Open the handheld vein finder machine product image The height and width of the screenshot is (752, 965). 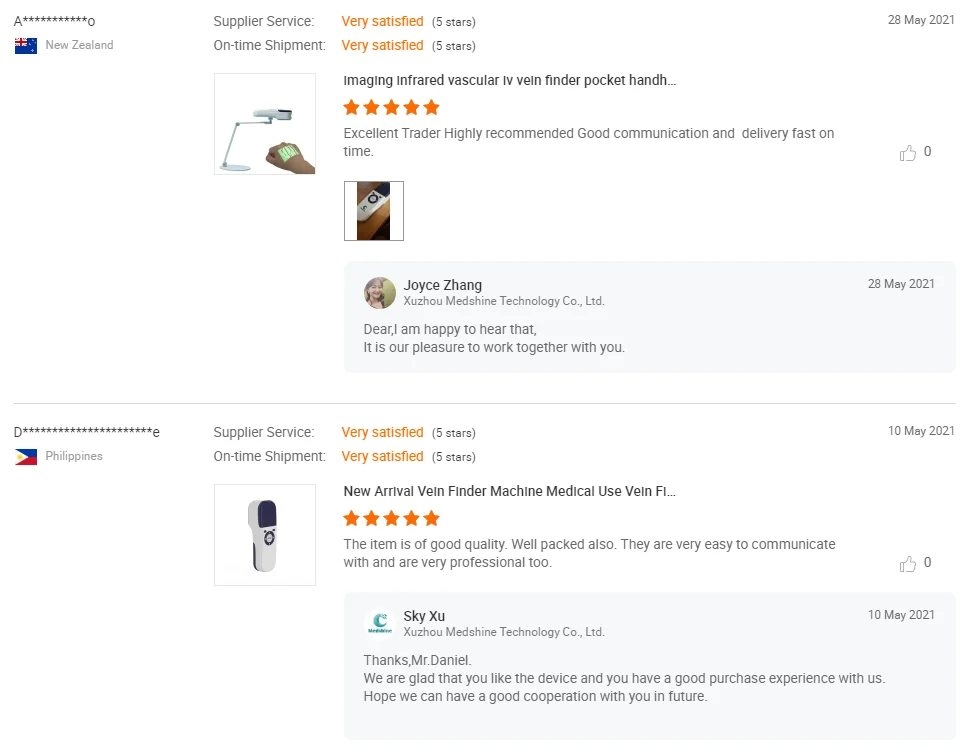tap(265, 535)
